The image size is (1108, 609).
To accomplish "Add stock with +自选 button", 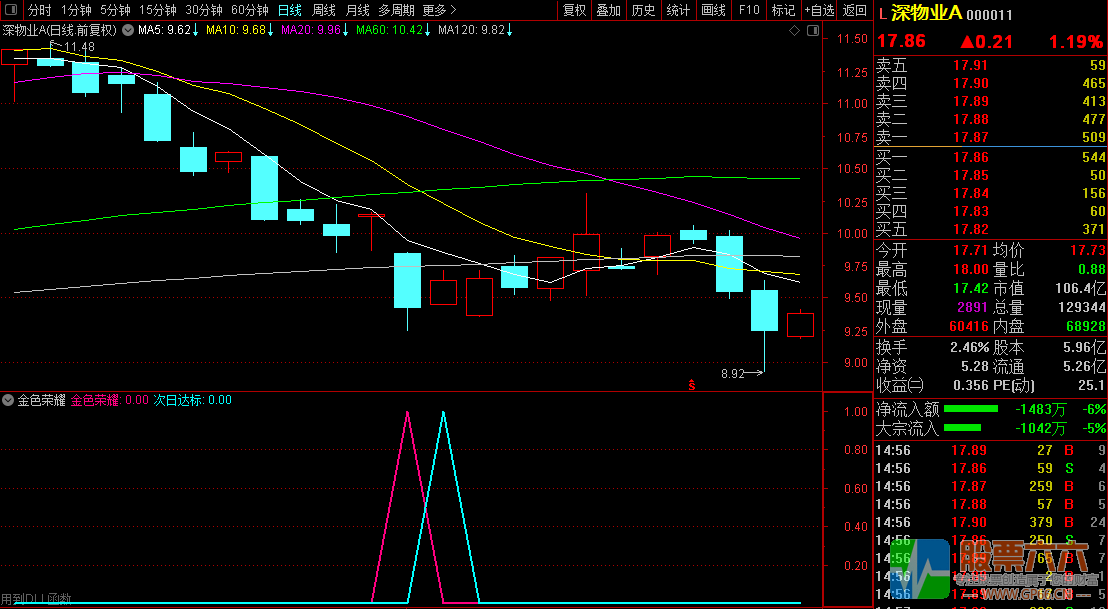I will coord(817,10).
